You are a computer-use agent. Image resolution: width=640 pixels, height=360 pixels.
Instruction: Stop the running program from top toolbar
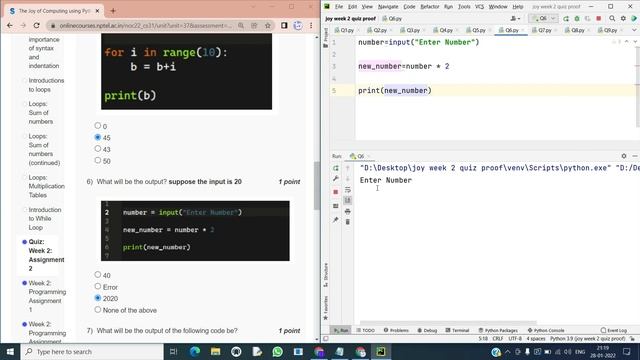point(599,18)
